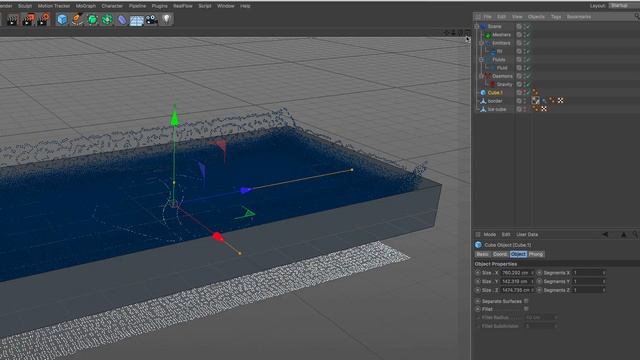Toggle the green checkmark of Scene object
The height and width of the screenshot is (360, 640).
click(527, 27)
